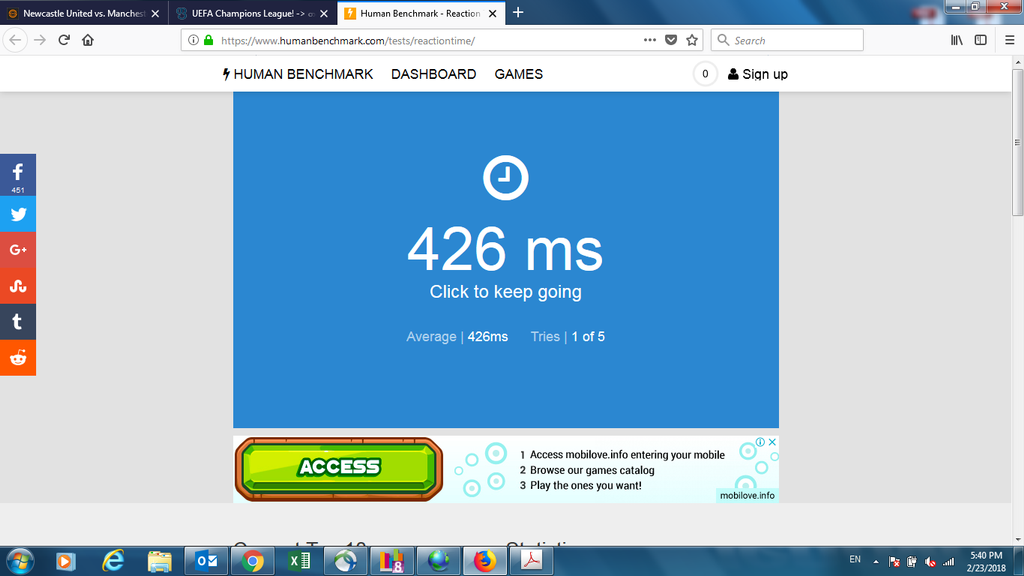Click the 0 notifications counter

coord(705,74)
